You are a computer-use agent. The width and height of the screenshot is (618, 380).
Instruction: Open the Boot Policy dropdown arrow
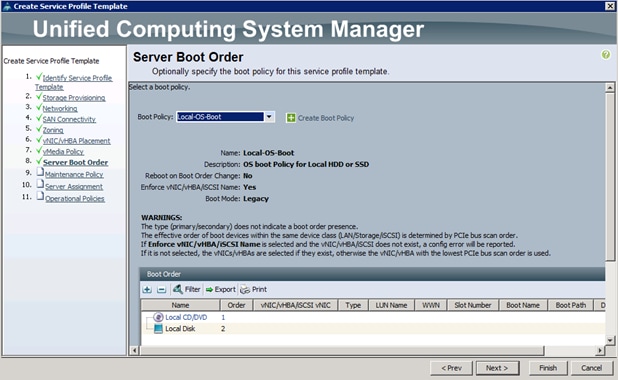coord(269,117)
